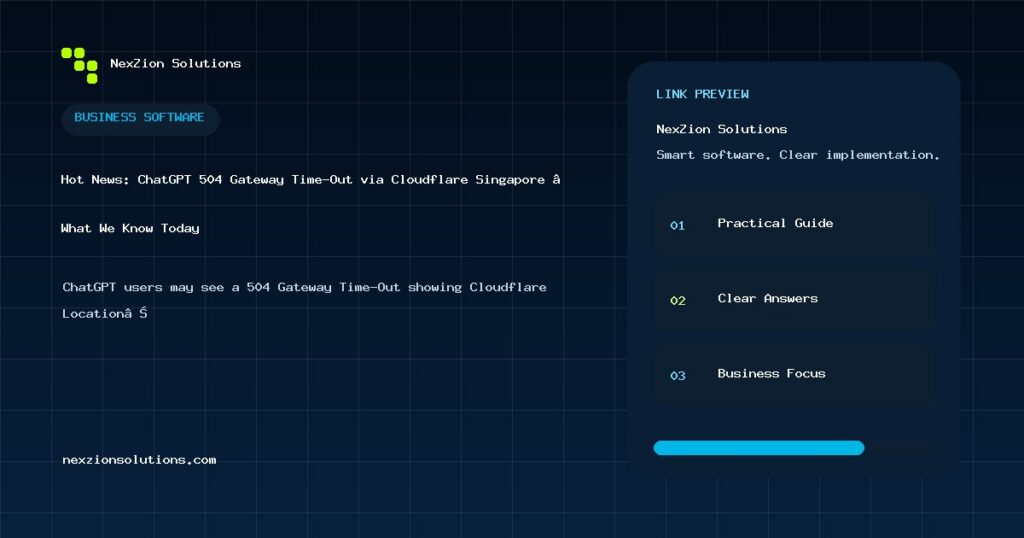
Task: Select the BUSINESS SOFTWARE category badge
Action: pos(140,118)
